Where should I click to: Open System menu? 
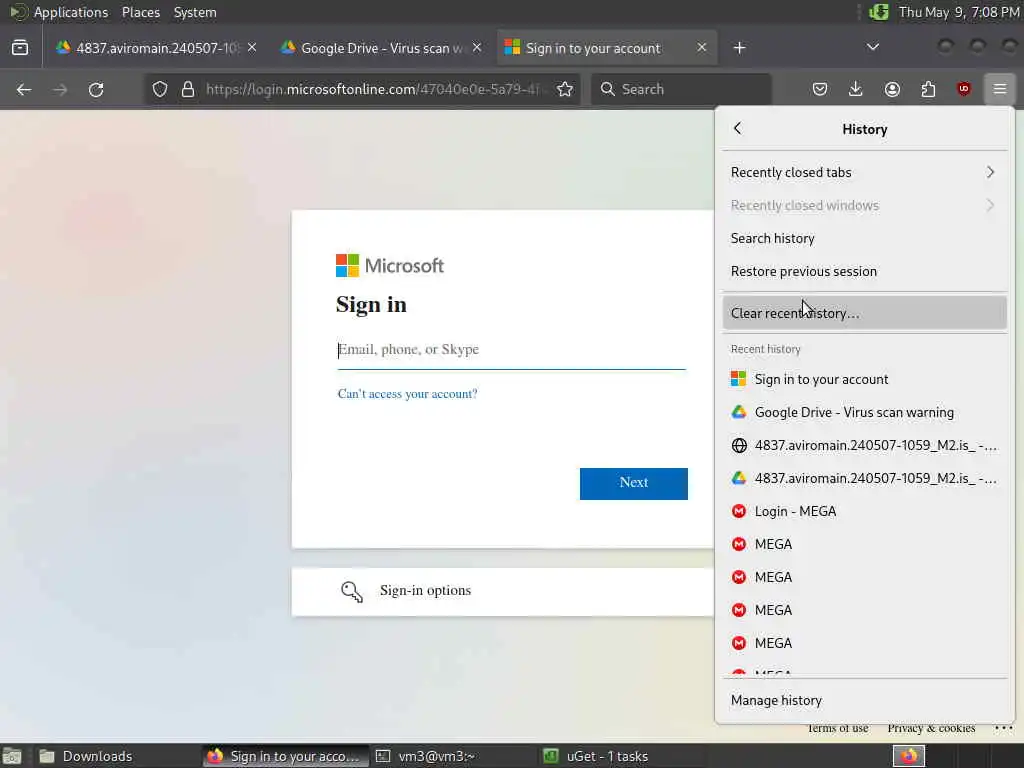tap(195, 12)
